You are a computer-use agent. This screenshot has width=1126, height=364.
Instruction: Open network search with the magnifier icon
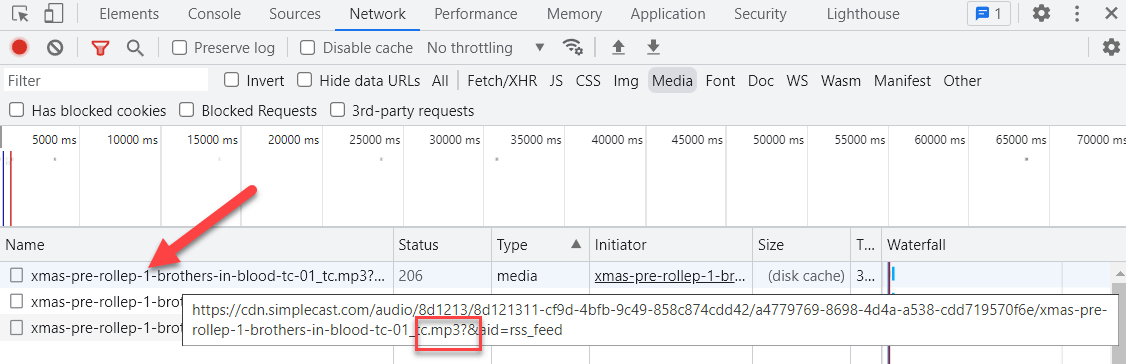(x=135, y=48)
